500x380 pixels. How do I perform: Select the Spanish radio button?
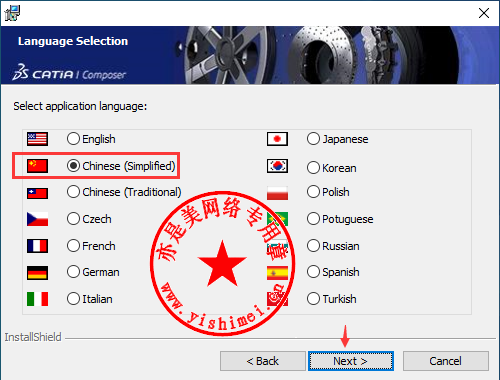[313, 272]
